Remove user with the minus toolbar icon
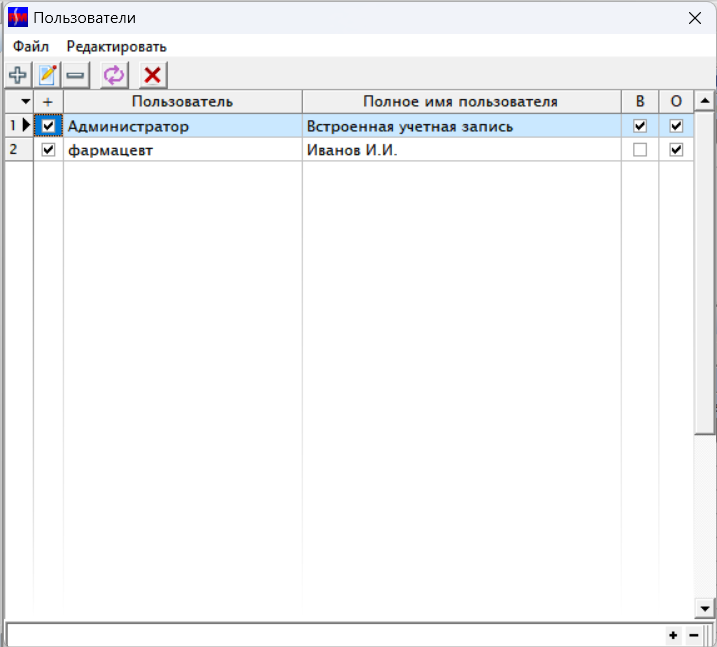The image size is (717, 647). click(x=75, y=75)
